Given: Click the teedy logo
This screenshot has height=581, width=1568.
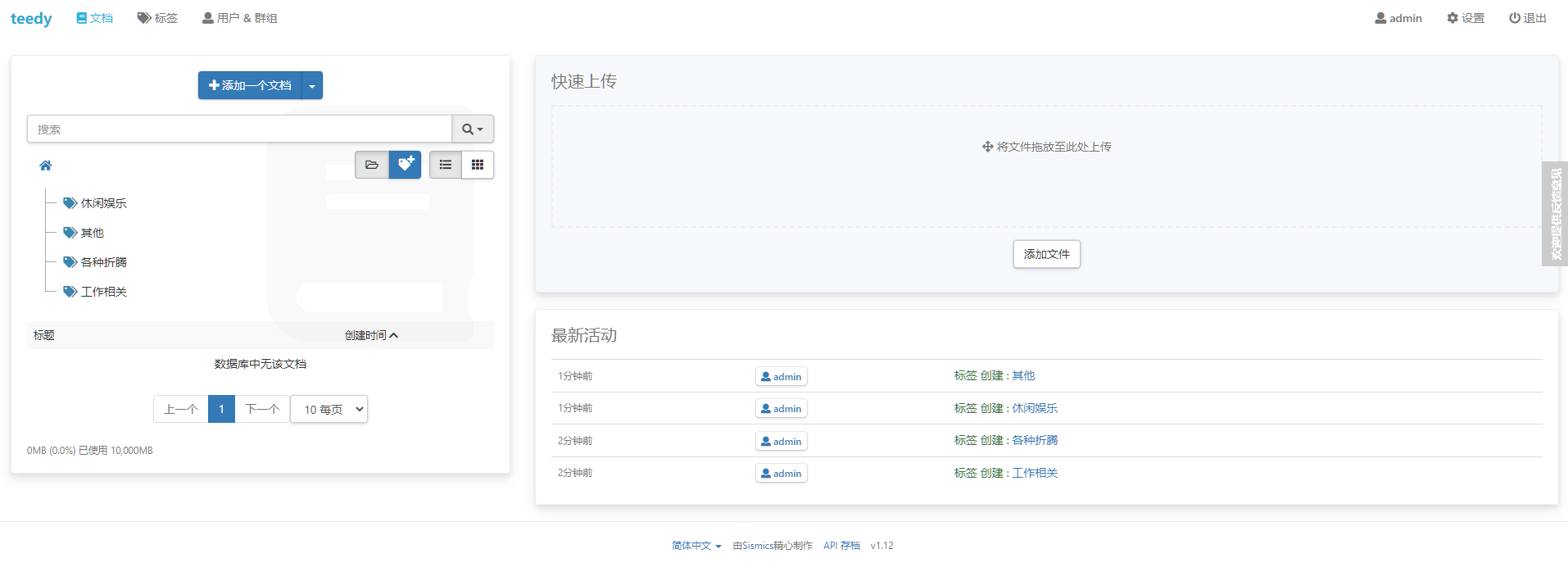Looking at the screenshot, I should click(x=31, y=18).
